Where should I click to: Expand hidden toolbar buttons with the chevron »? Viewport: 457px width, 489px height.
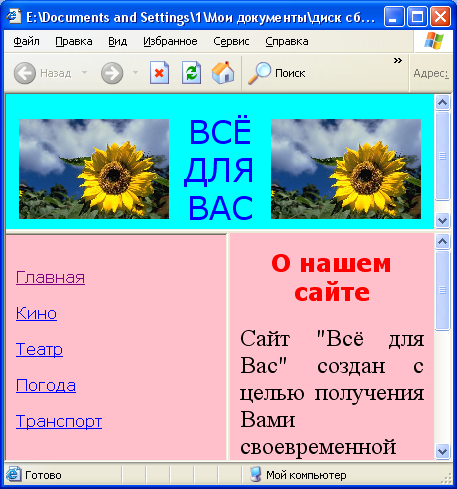(x=398, y=60)
